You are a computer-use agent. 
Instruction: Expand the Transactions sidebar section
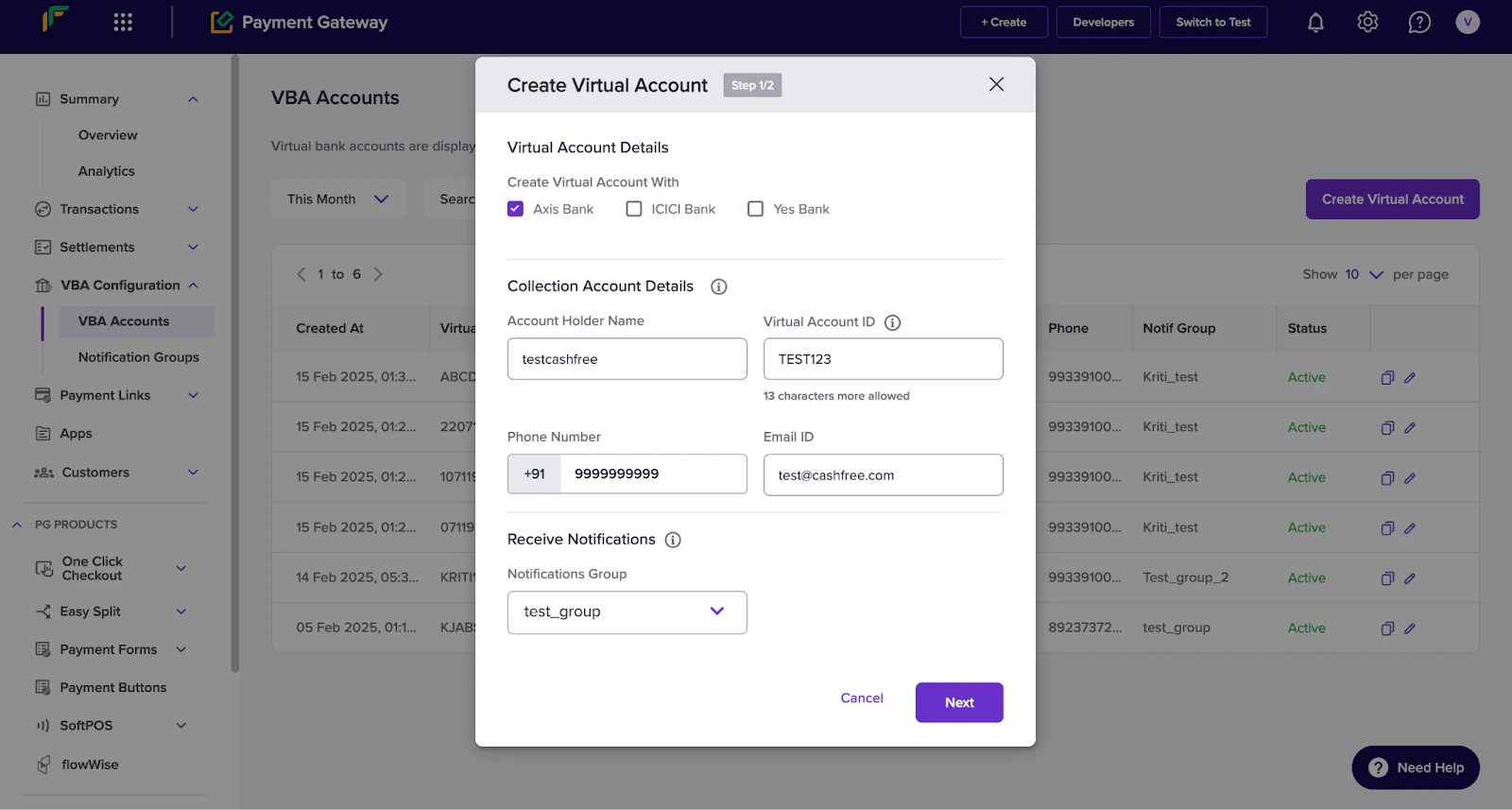[x=193, y=209]
